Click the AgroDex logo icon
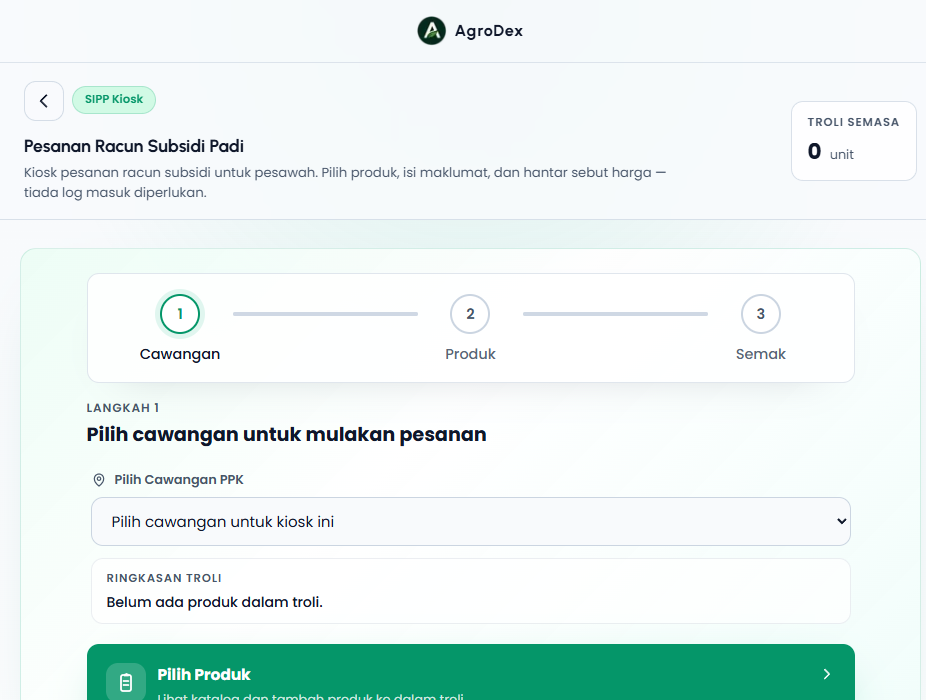The height and width of the screenshot is (700, 926). [x=432, y=31]
